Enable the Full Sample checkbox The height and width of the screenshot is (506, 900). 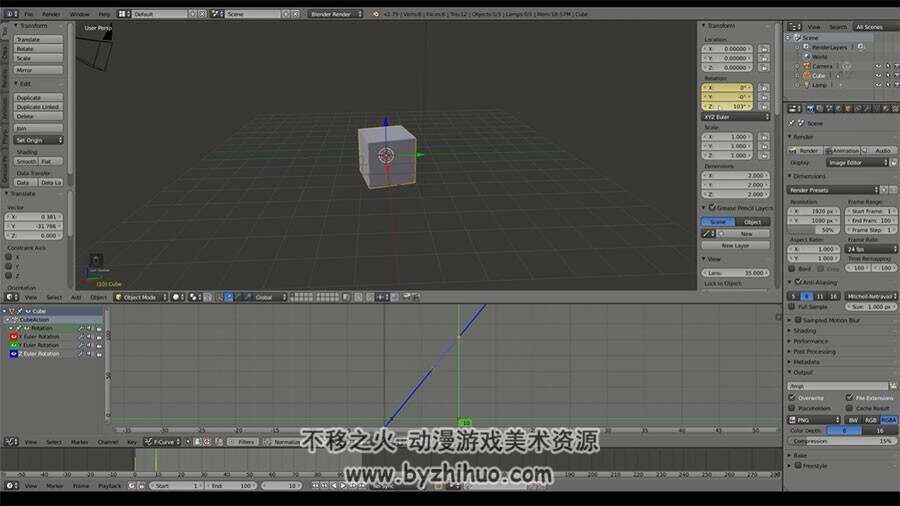tap(792, 307)
